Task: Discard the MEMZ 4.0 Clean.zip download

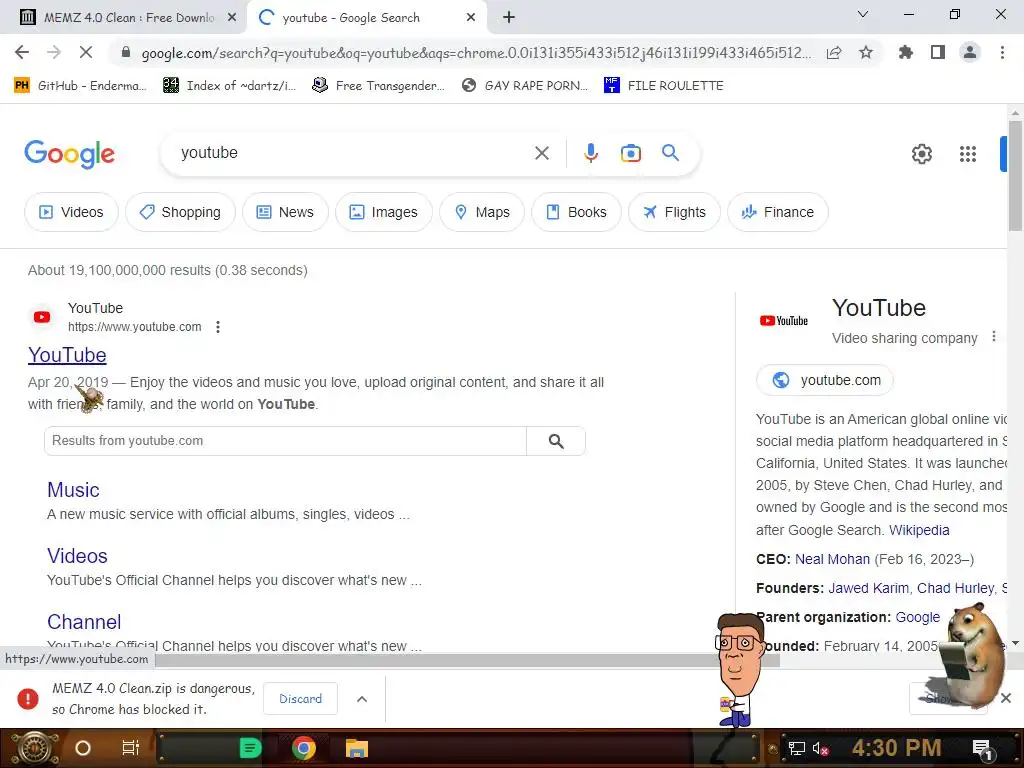Action: (x=300, y=699)
